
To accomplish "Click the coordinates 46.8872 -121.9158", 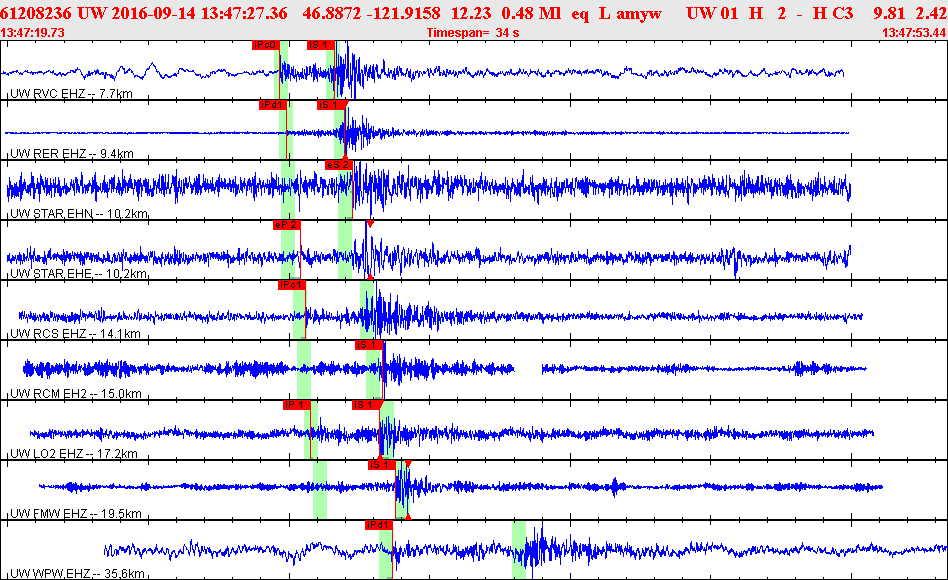I will 371,13.
